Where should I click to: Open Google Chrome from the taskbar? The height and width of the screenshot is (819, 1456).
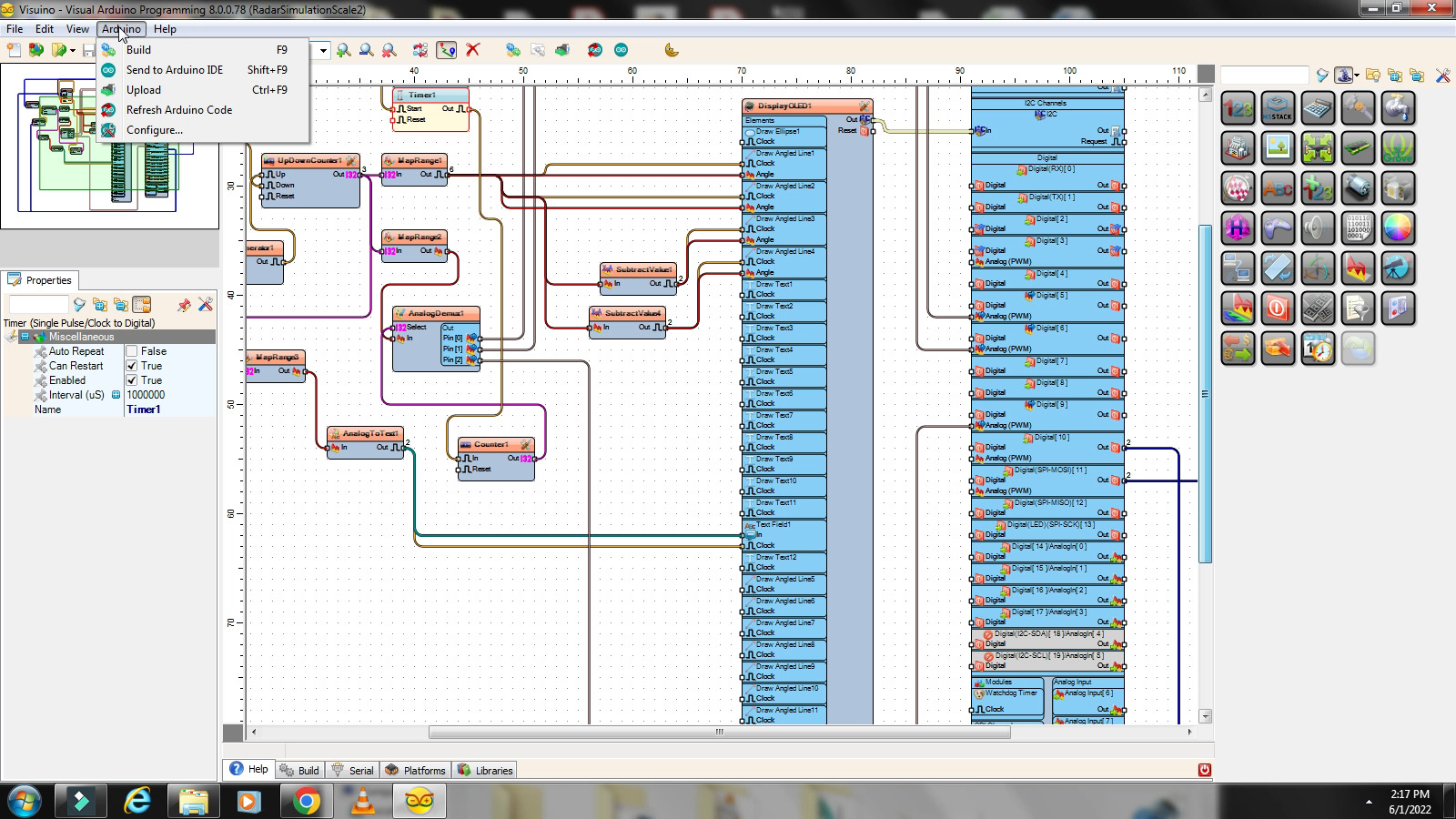(x=307, y=801)
